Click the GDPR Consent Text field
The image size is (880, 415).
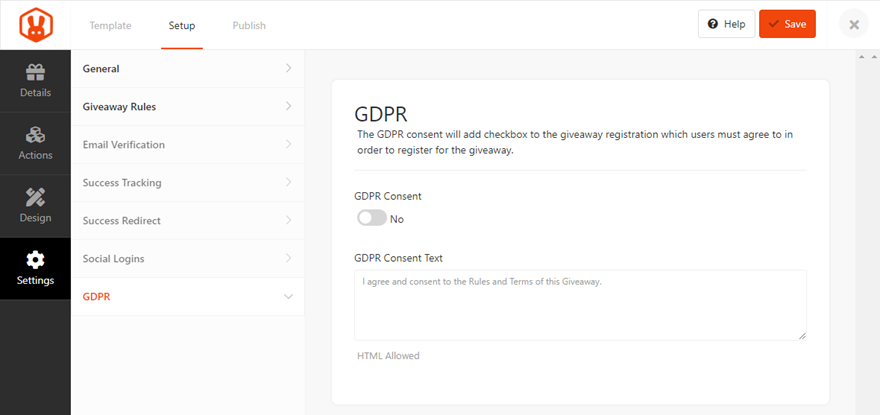coord(580,304)
